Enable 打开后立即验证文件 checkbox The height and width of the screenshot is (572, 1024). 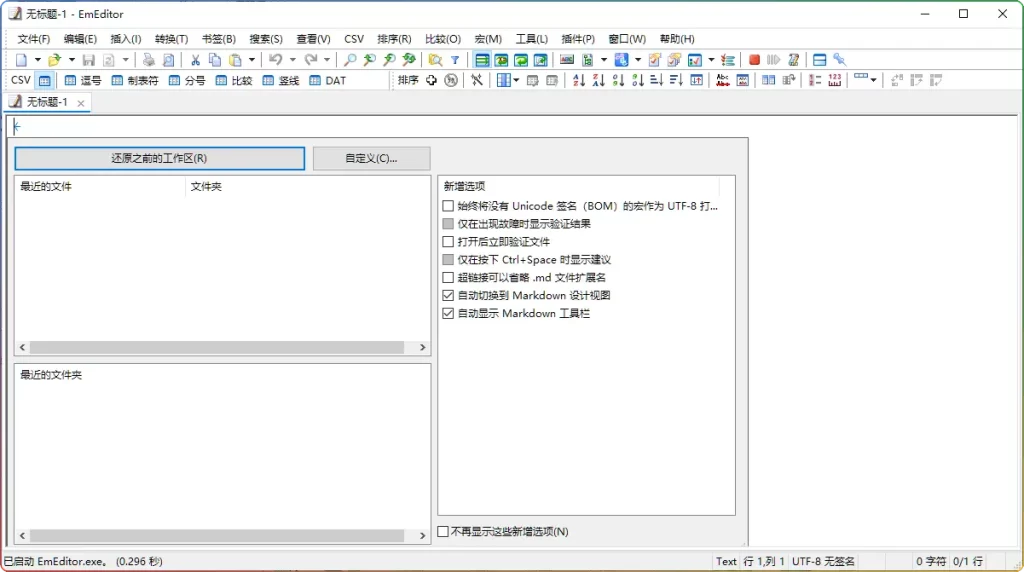[x=448, y=242]
